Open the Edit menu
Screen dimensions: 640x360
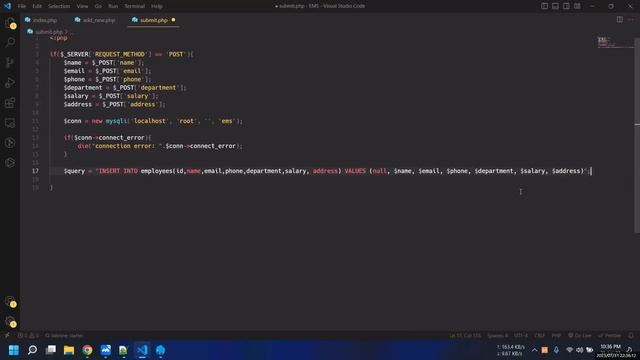click(x=37, y=6)
